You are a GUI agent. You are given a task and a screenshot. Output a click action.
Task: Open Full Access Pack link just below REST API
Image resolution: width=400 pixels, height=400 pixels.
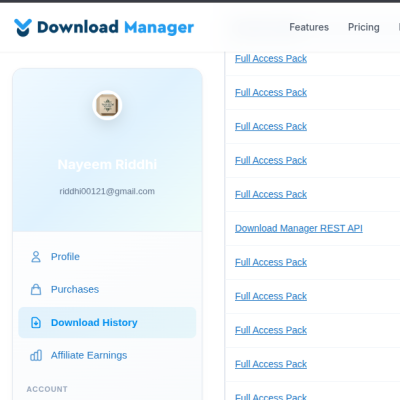coord(271,262)
